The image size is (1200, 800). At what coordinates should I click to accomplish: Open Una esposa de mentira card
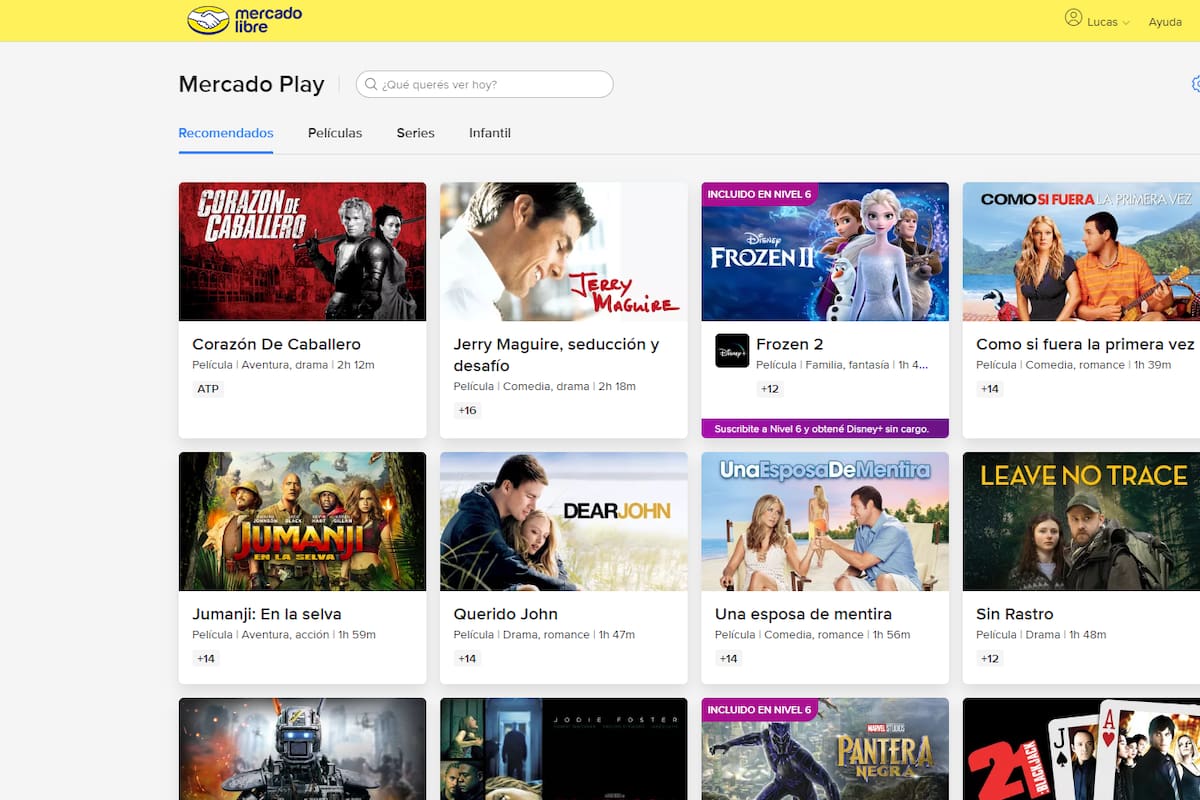point(825,521)
